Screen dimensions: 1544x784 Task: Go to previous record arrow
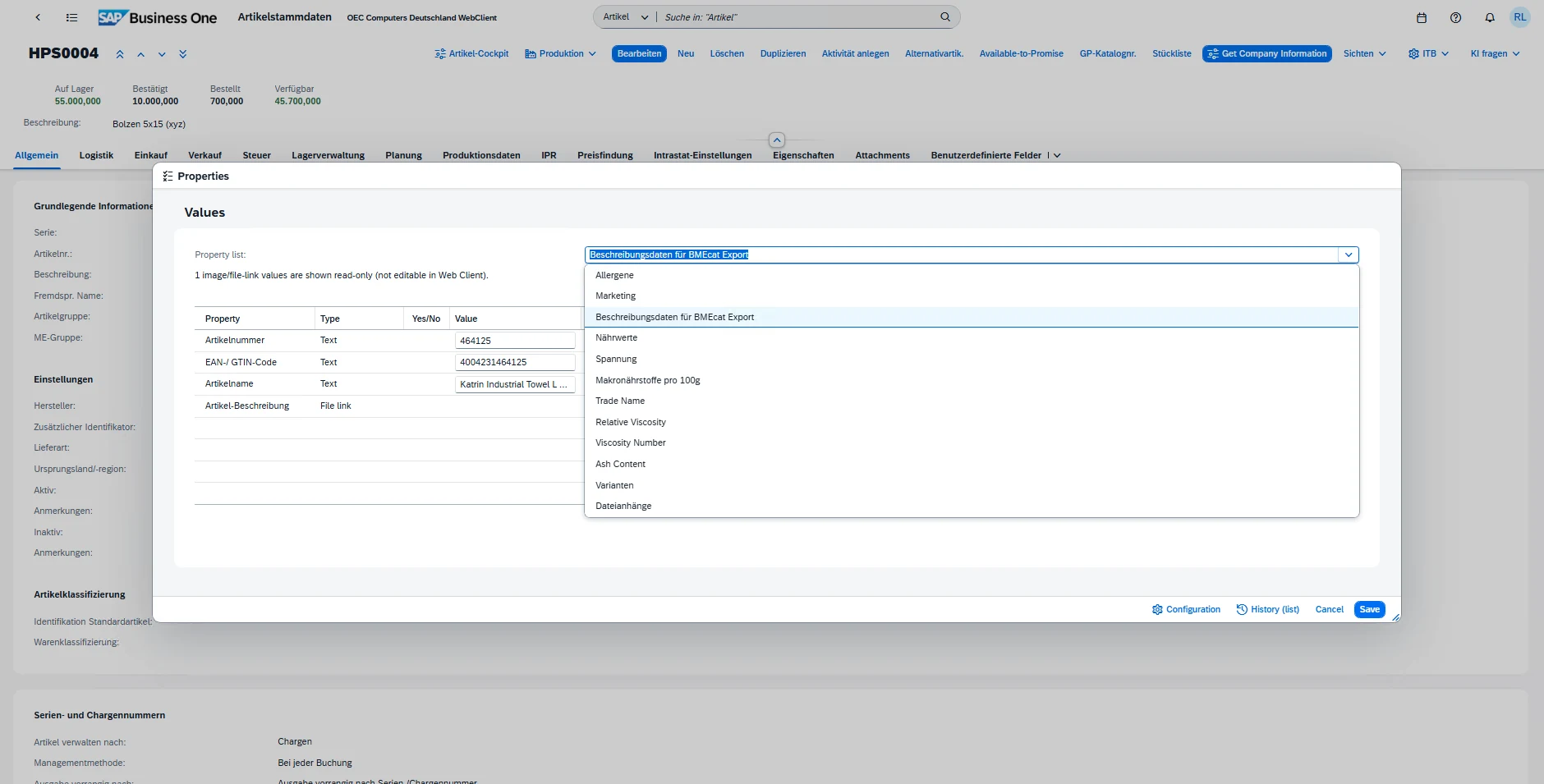point(140,54)
